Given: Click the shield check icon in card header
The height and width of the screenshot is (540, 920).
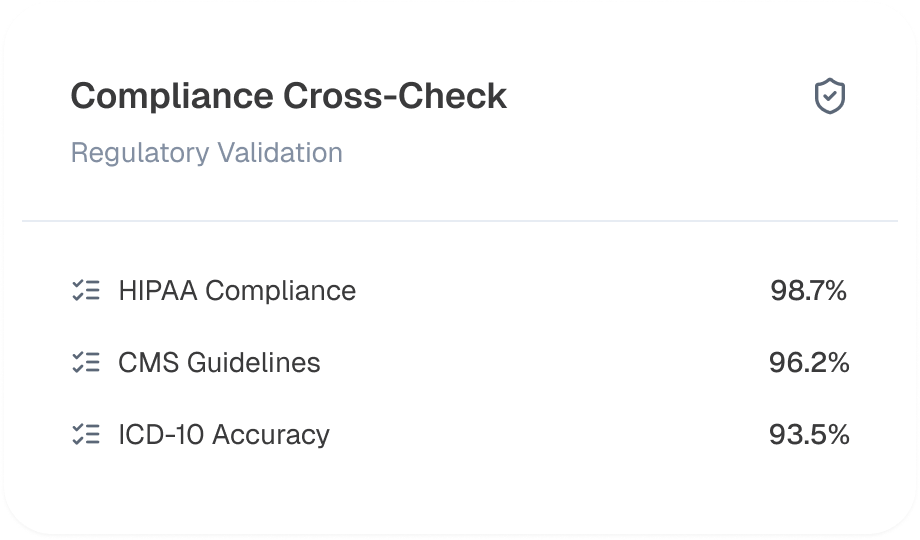Looking at the screenshot, I should click(x=830, y=97).
